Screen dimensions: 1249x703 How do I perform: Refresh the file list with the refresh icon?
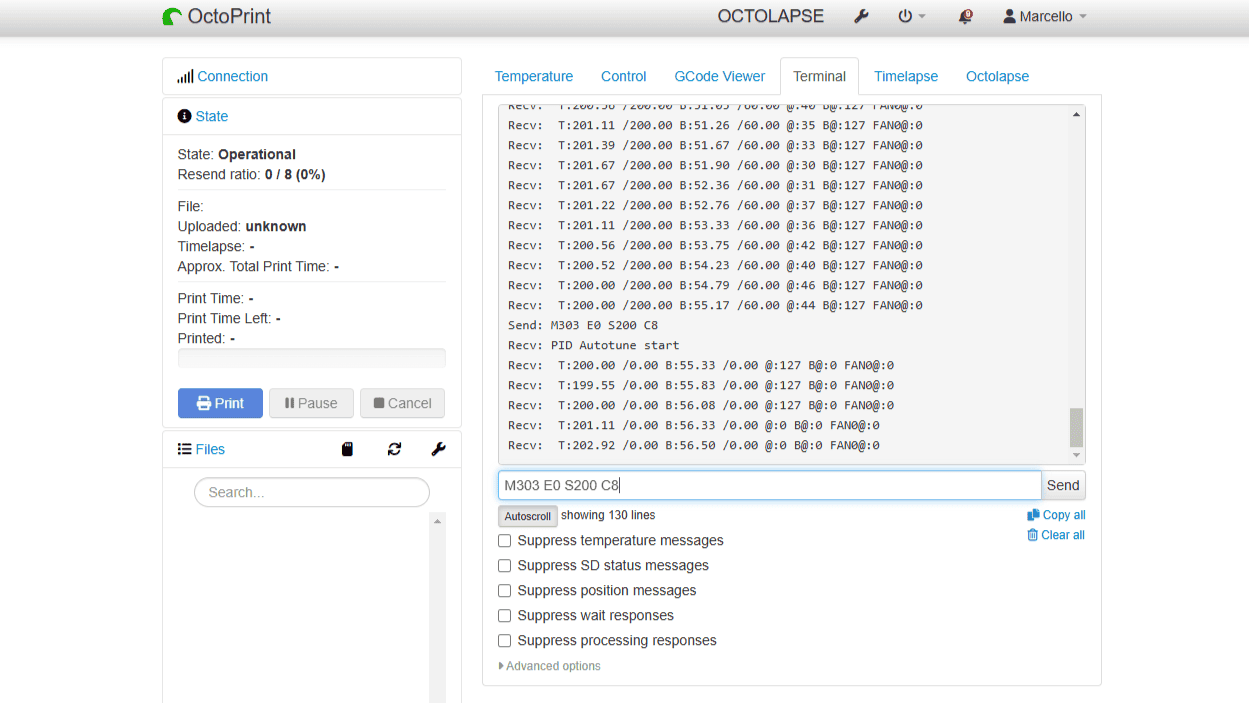click(394, 450)
